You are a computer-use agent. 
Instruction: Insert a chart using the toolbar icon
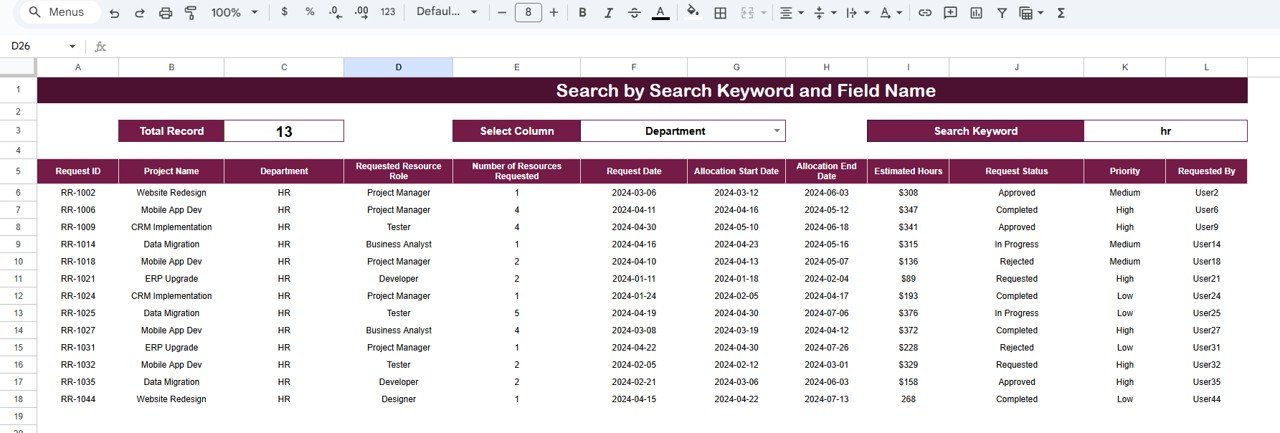pos(976,13)
